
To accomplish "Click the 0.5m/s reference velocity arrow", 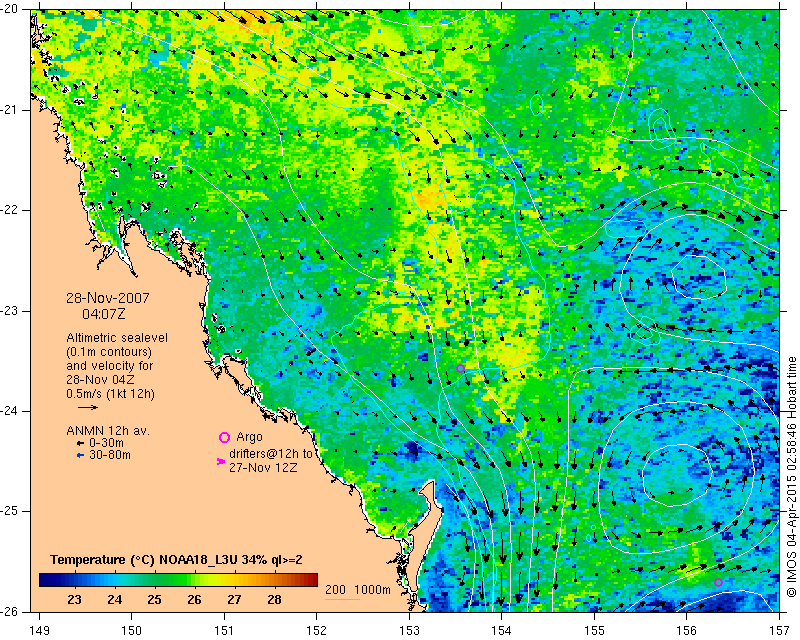I will click(88, 407).
